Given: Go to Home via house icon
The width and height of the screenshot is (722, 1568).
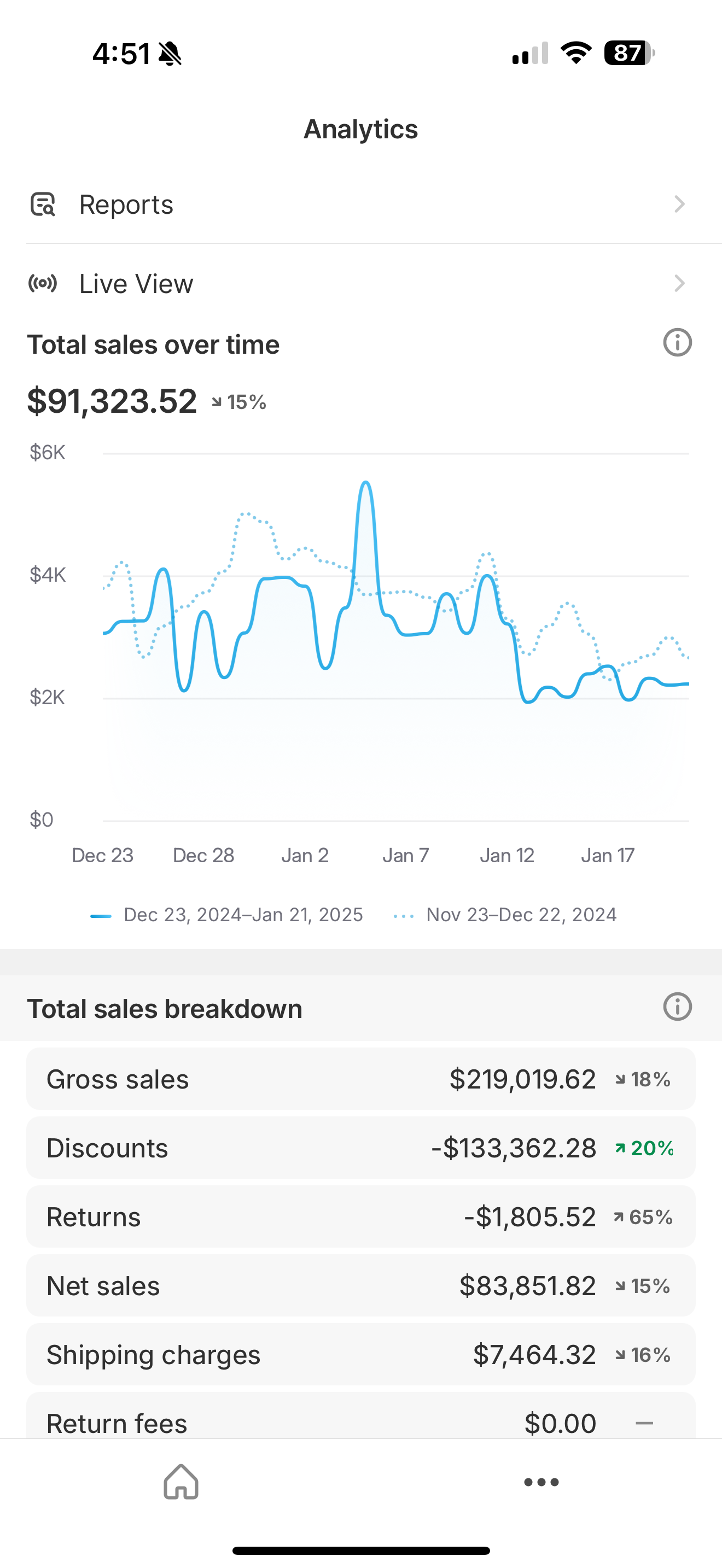Looking at the screenshot, I should (x=181, y=1482).
